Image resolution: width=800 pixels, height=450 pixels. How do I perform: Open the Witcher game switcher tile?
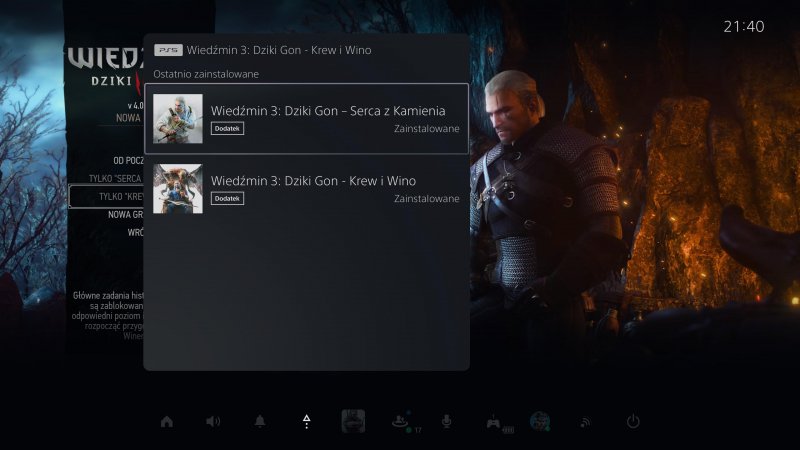(353, 421)
